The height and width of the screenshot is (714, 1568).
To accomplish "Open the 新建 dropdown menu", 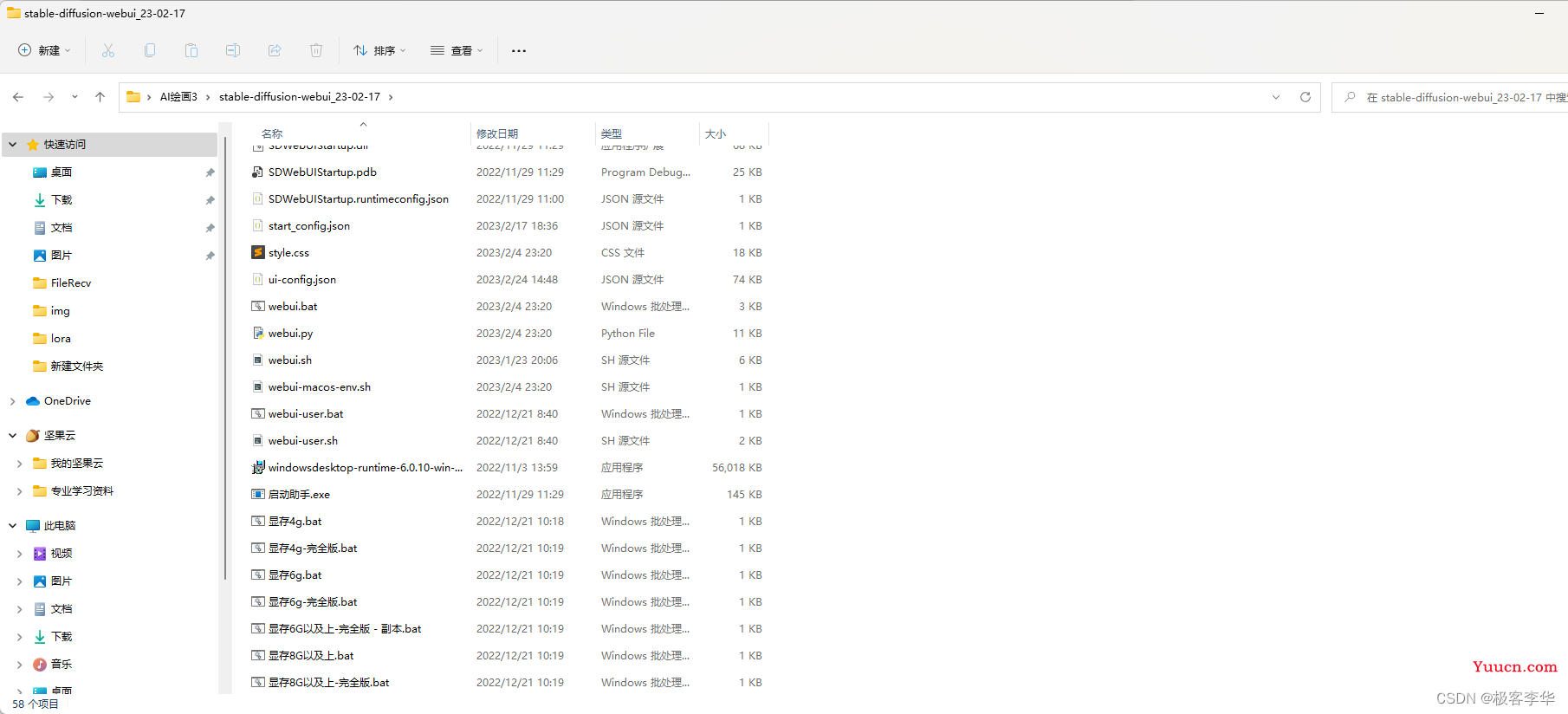I will point(44,50).
